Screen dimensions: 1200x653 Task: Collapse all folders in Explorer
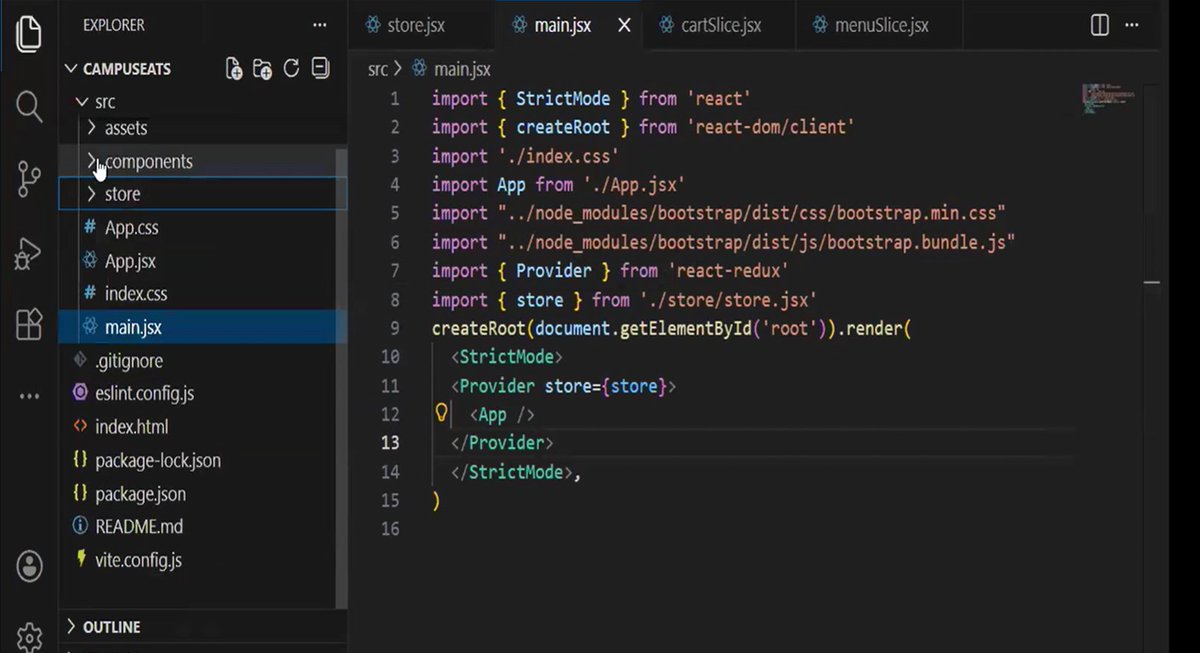(x=320, y=69)
